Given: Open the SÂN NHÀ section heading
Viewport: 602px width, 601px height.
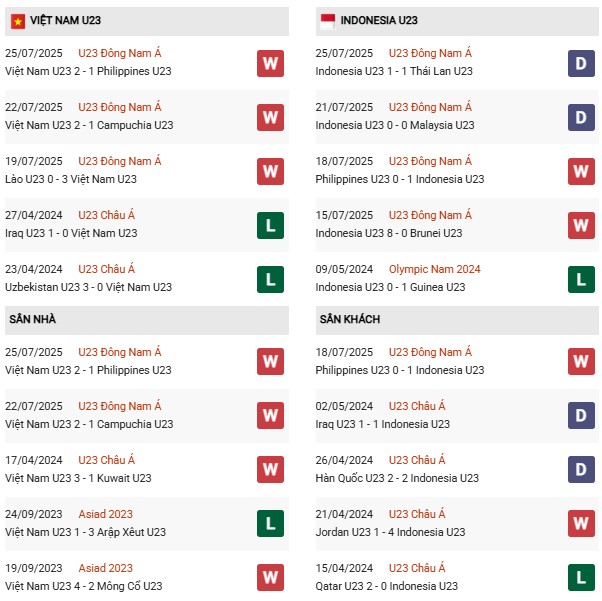Looking at the screenshot, I should pyautogui.click(x=32, y=319).
